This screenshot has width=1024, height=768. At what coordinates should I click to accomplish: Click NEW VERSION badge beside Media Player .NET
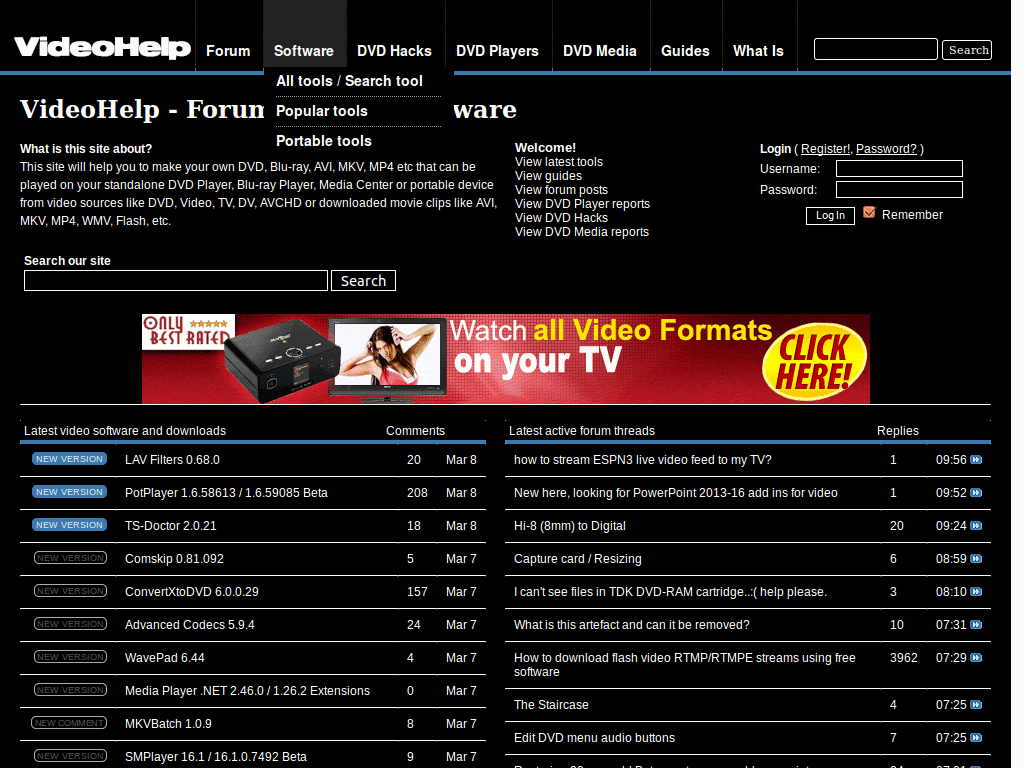pyautogui.click(x=70, y=690)
